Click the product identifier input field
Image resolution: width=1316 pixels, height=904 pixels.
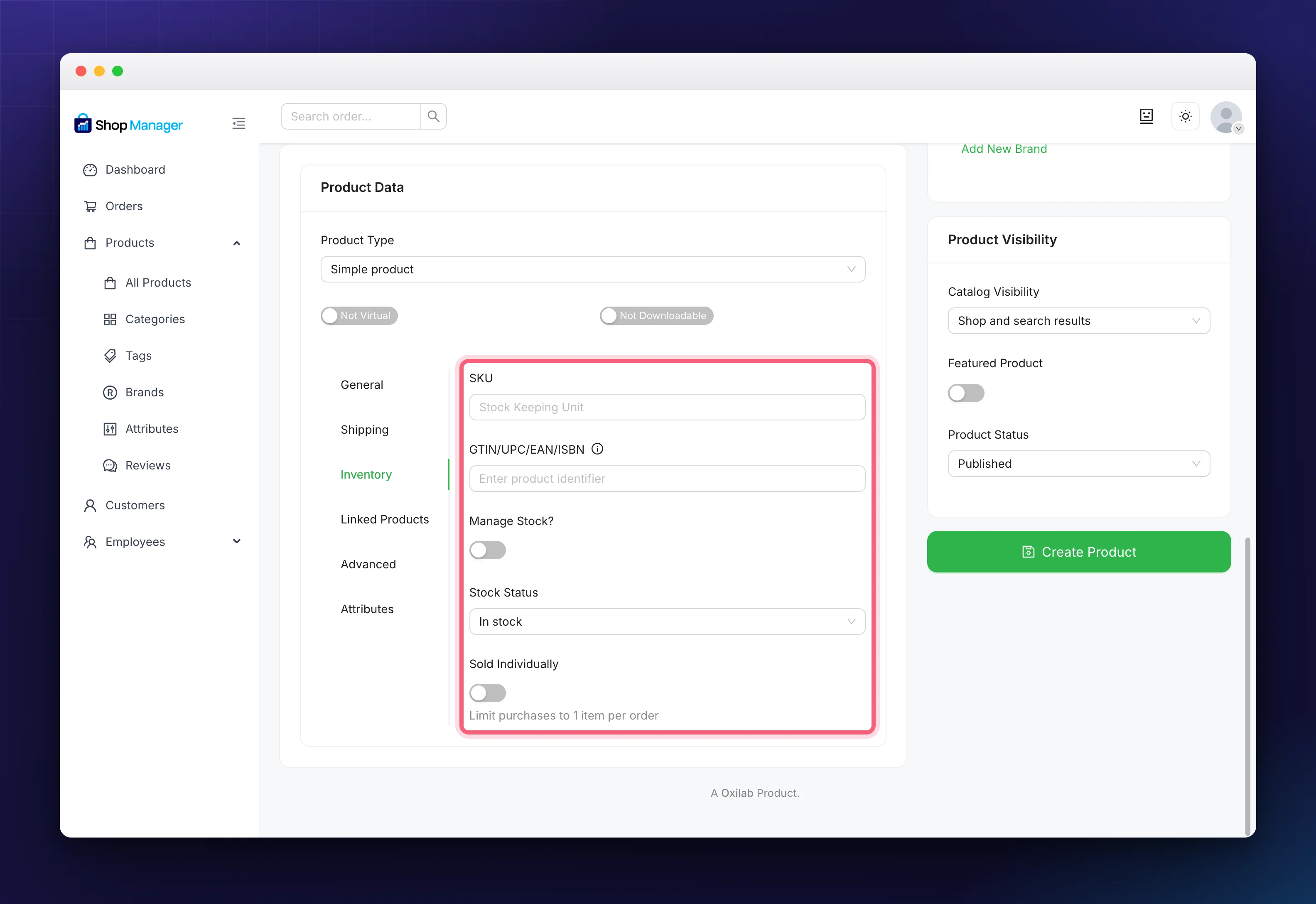coord(667,479)
